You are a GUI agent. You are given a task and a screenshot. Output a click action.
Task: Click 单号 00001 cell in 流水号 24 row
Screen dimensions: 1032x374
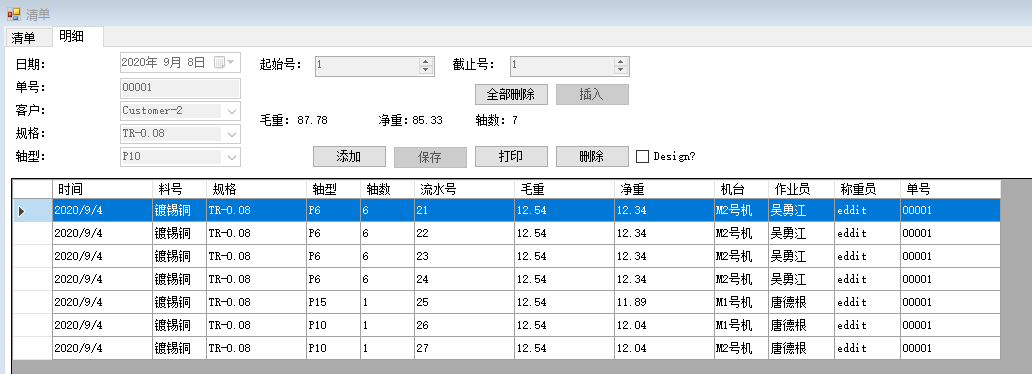click(x=950, y=279)
